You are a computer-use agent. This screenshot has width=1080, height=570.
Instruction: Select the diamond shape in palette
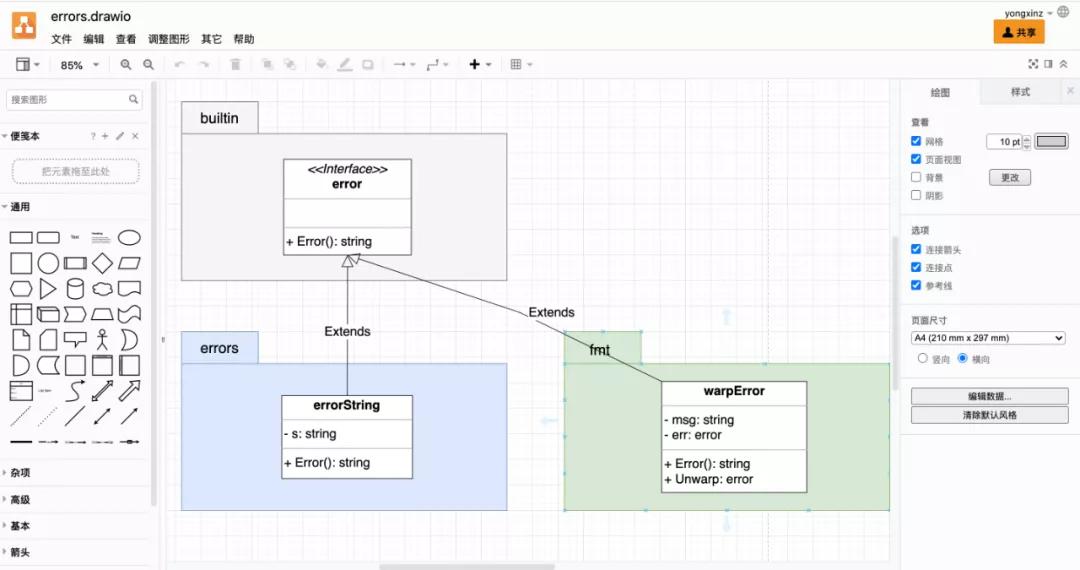tap(102, 264)
